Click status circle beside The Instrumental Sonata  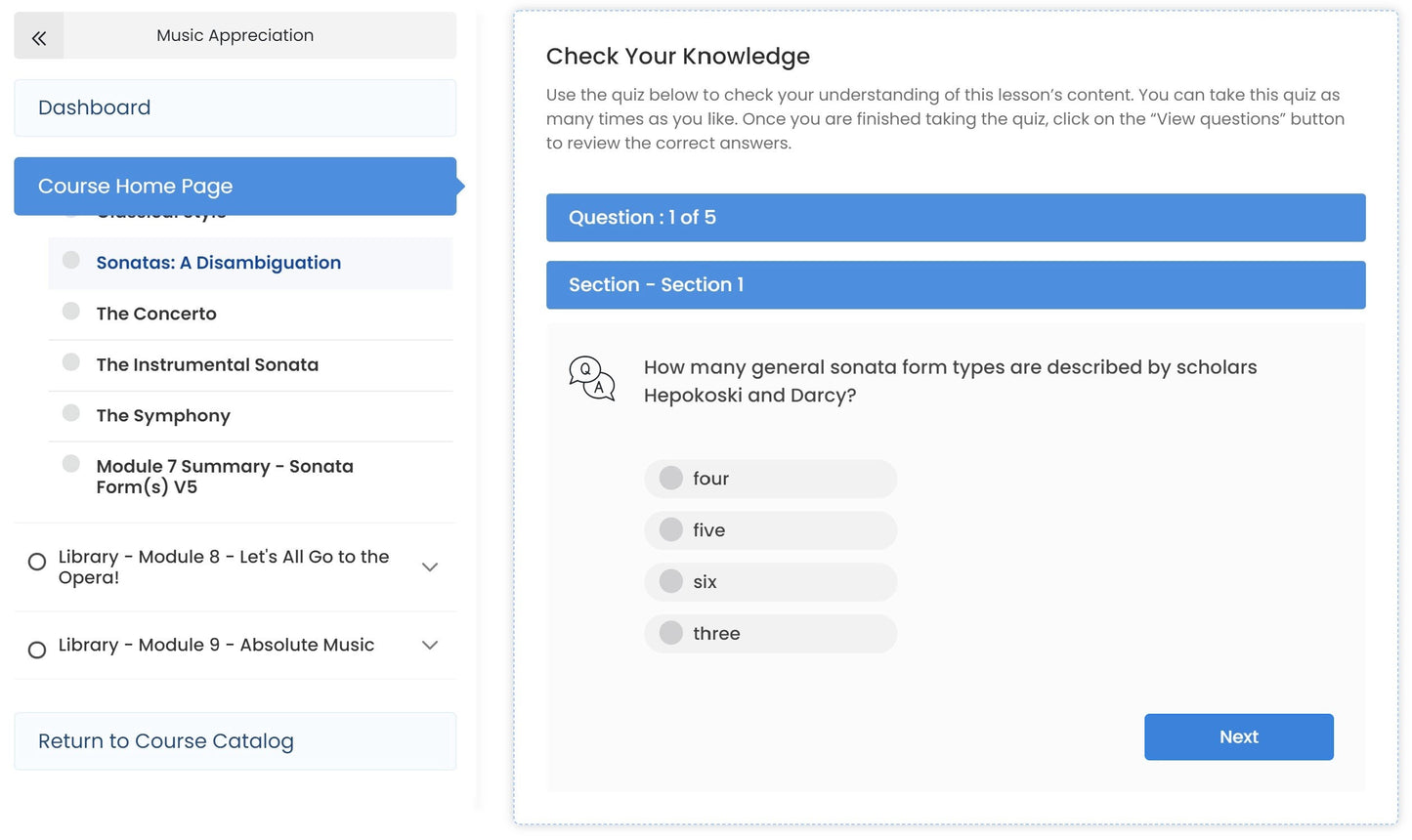(x=71, y=362)
